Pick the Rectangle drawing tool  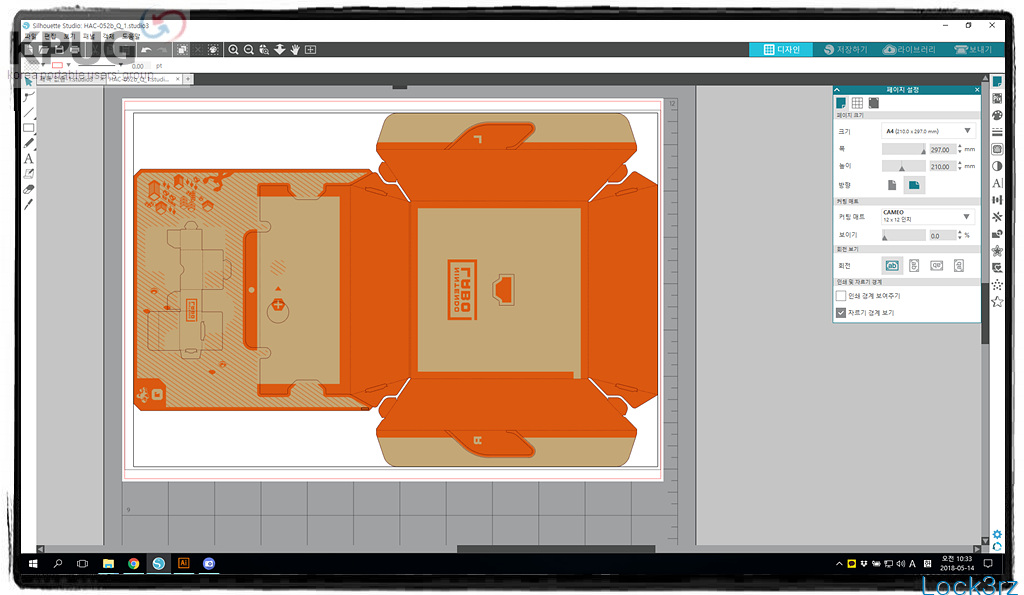[x=28, y=127]
